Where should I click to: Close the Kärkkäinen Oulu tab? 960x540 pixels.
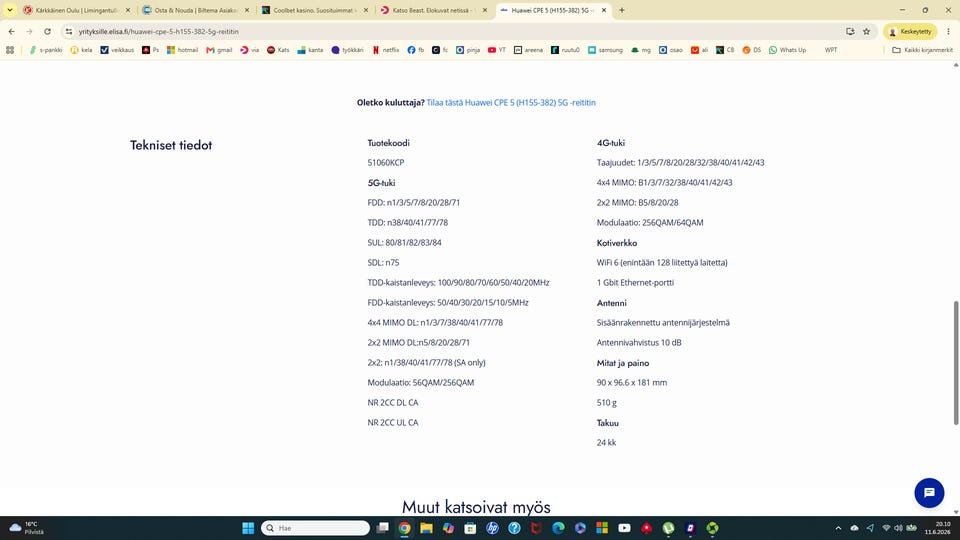pyautogui.click(x=128, y=10)
